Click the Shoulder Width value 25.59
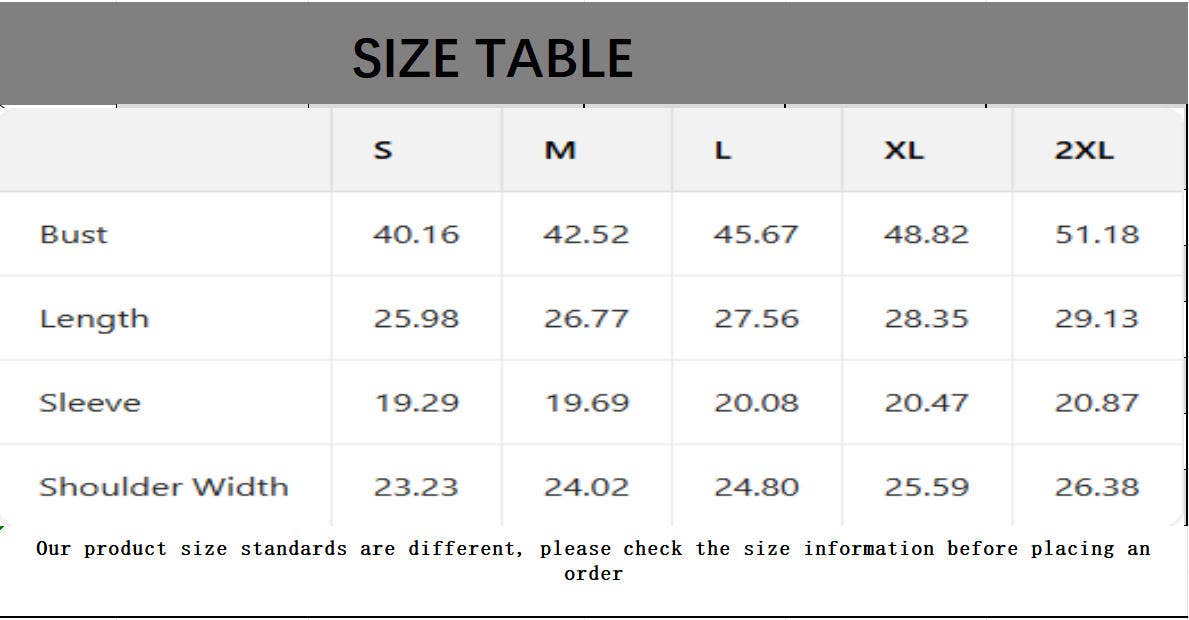 click(x=926, y=487)
